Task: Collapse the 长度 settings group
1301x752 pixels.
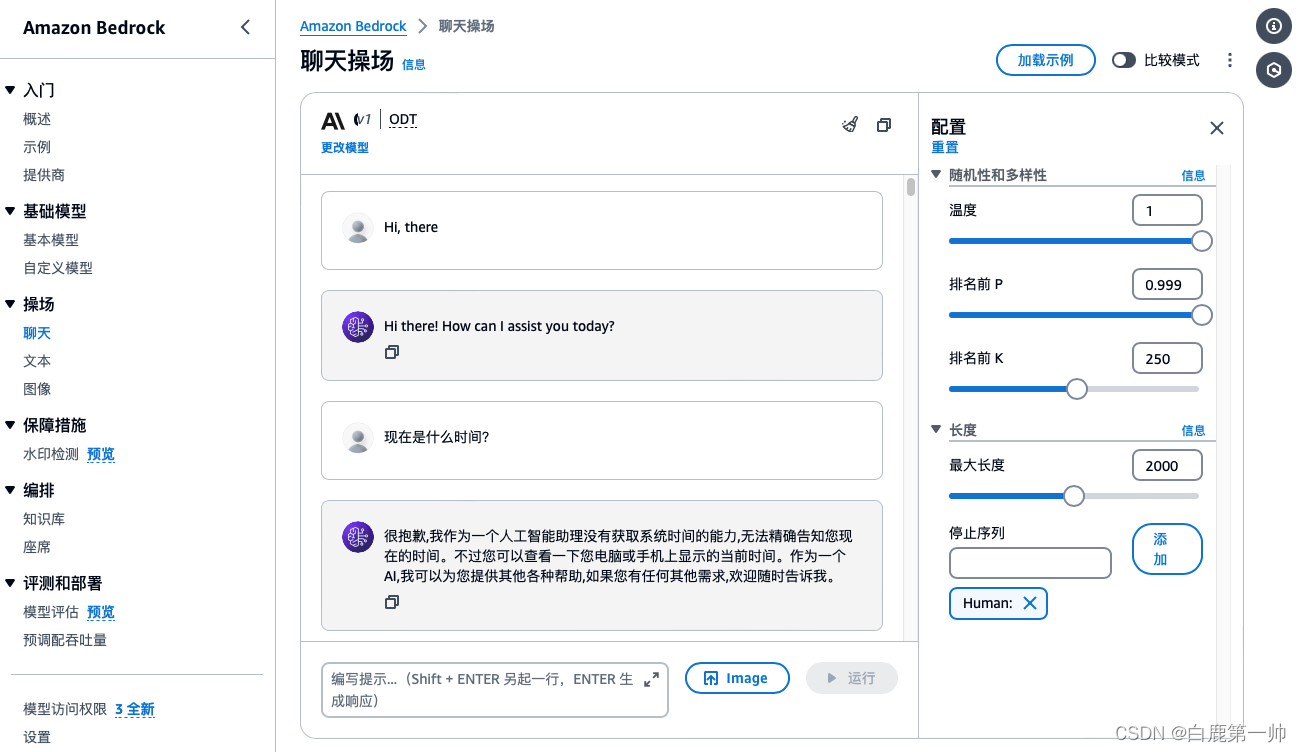Action: 937,430
